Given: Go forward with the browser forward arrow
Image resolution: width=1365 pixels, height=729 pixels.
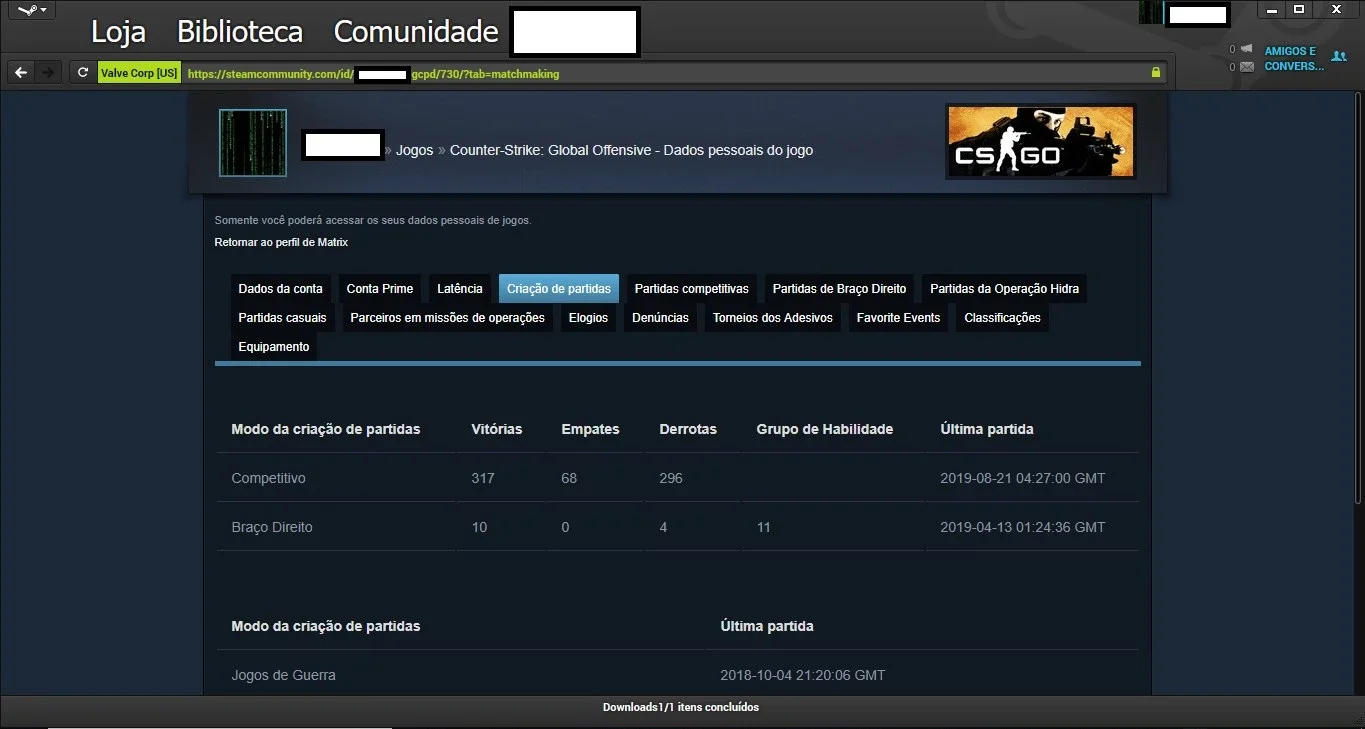Looking at the screenshot, I should pos(47,73).
